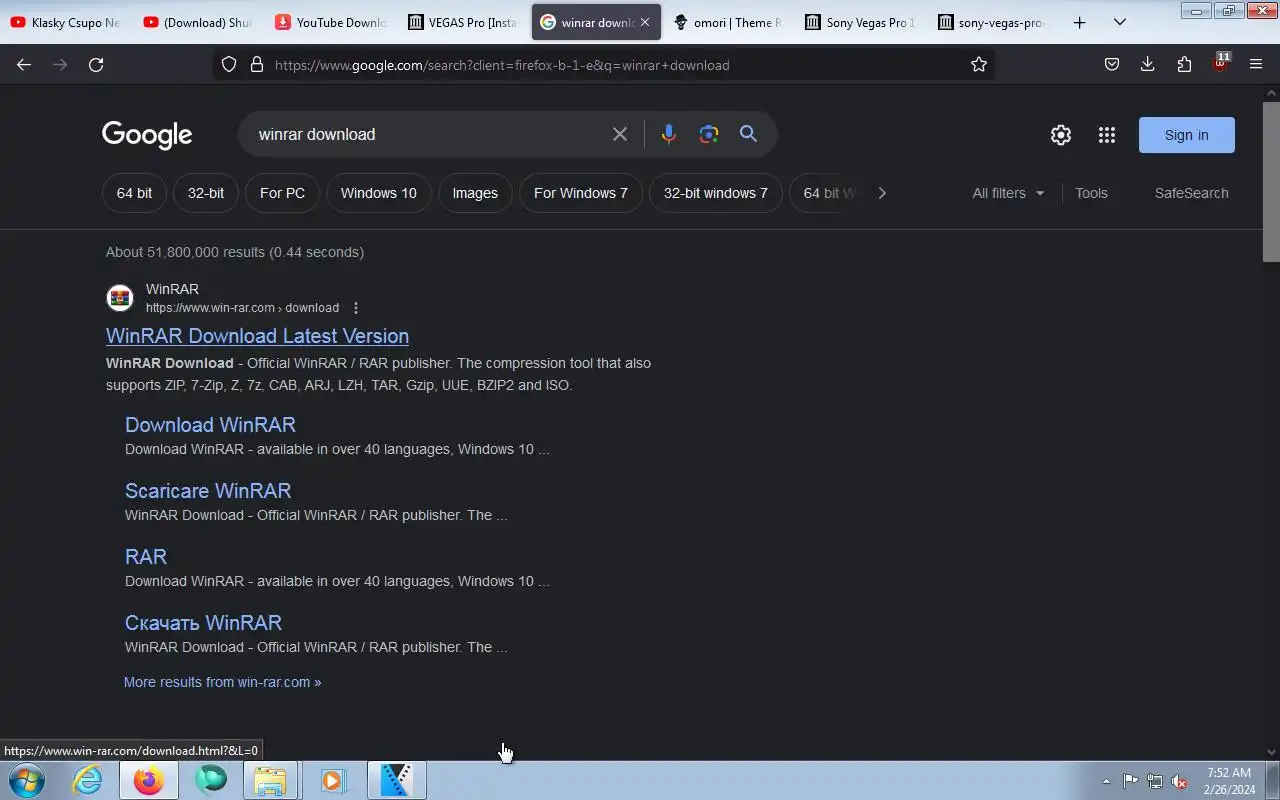
Task: Open Windows Media Player taskbar icon
Action: click(333, 780)
